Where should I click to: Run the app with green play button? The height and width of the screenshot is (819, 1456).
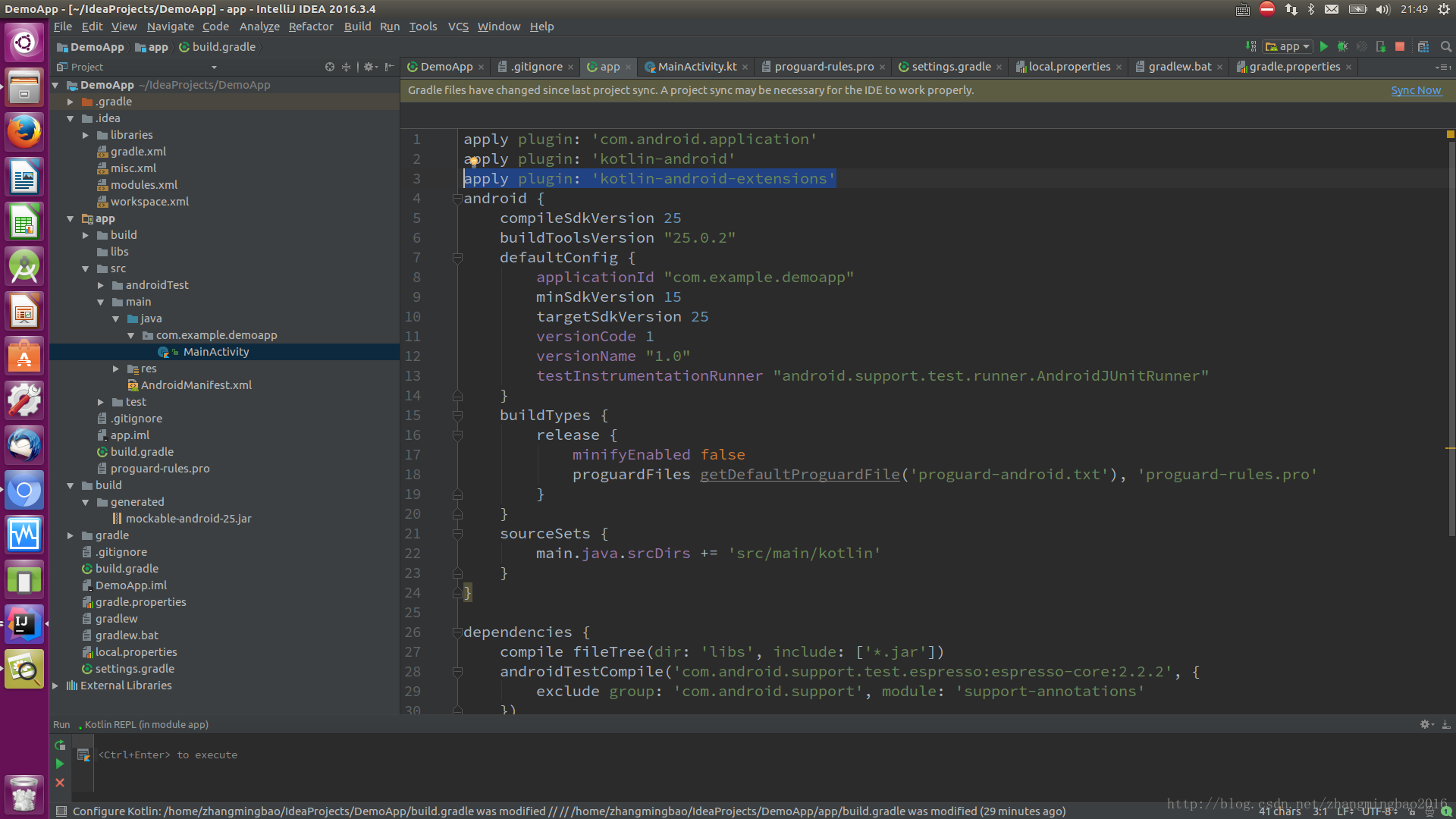(1324, 46)
